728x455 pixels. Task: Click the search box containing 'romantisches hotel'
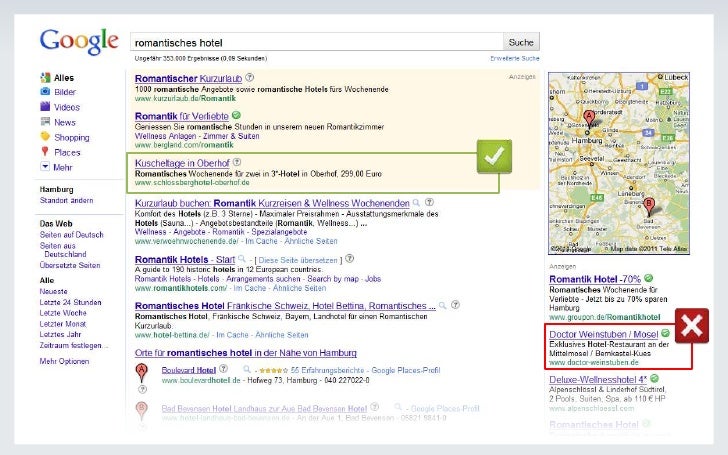click(317, 42)
